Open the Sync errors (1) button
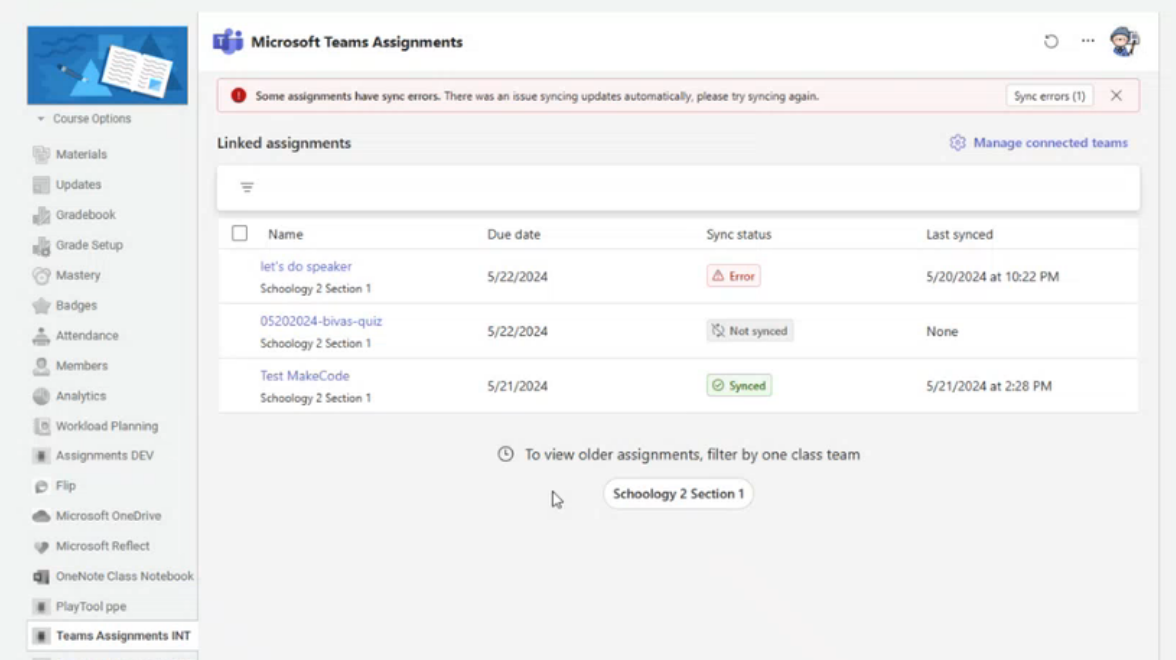 pyautogui.click(x=1049, y=96)
